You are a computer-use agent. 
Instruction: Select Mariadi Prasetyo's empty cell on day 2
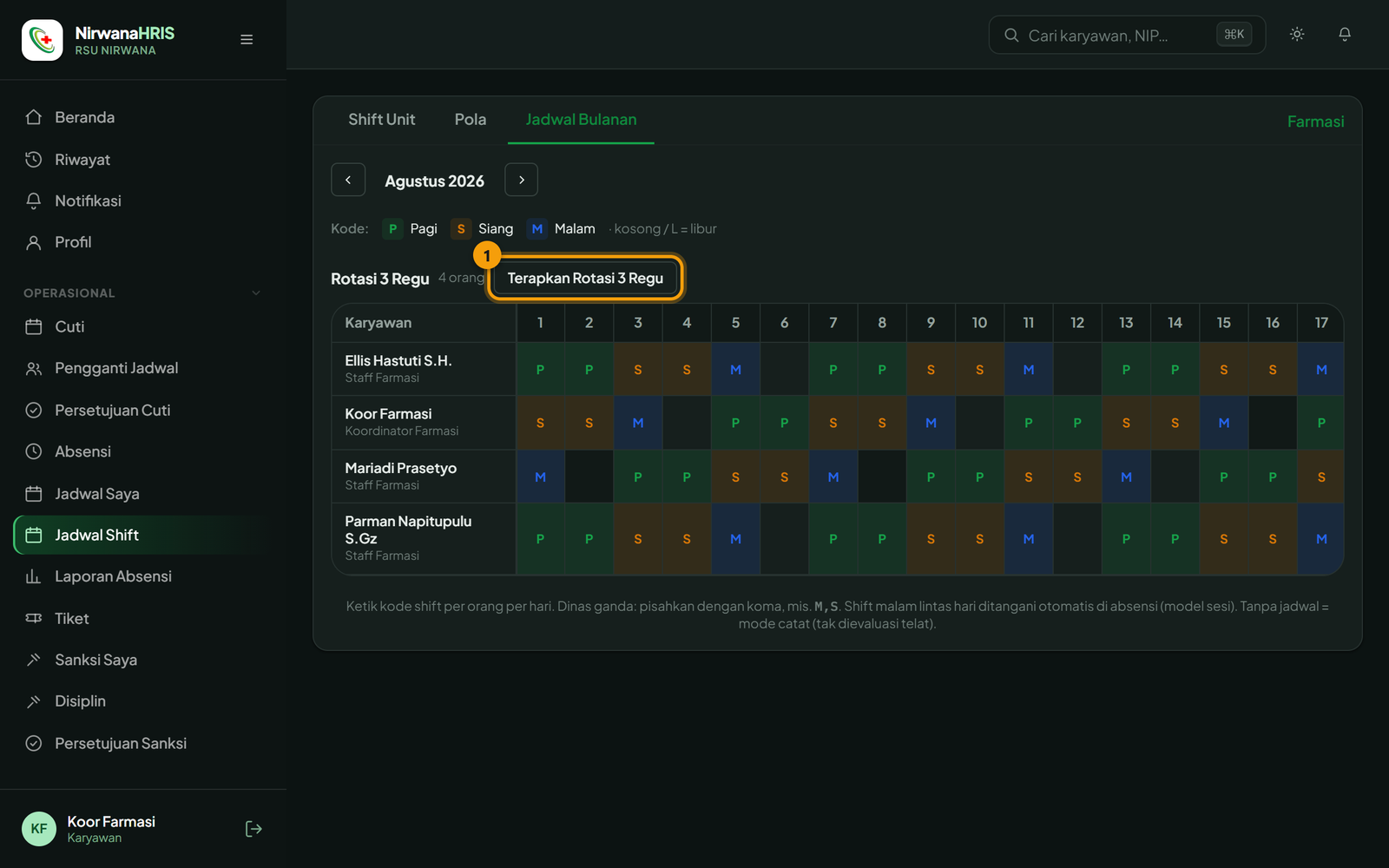pyautogui.click(x=589, y=477)
